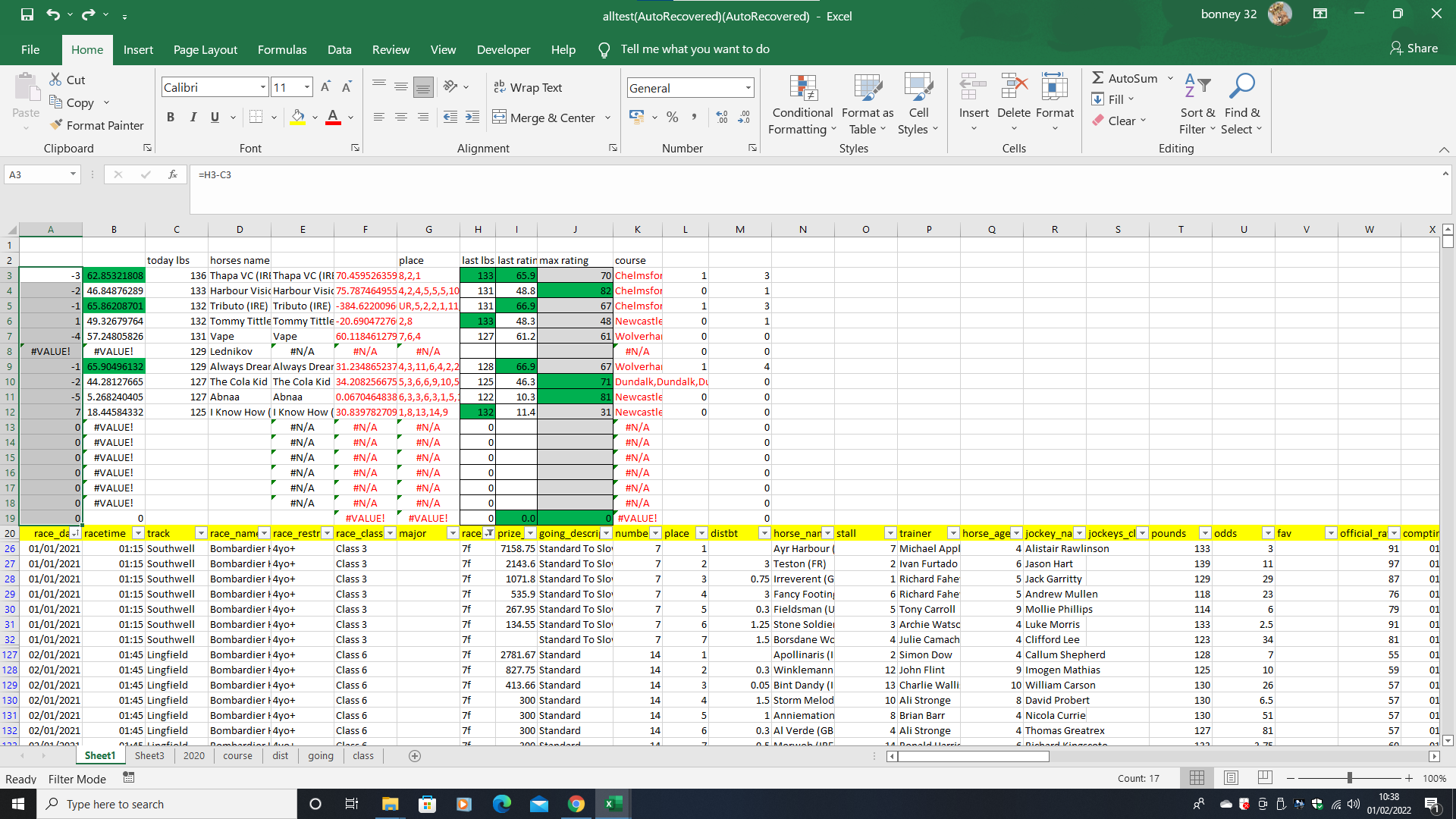Open the Formulas ribbon tab
The width and height of the screenshot is (1456, 819).
point(282,49)
